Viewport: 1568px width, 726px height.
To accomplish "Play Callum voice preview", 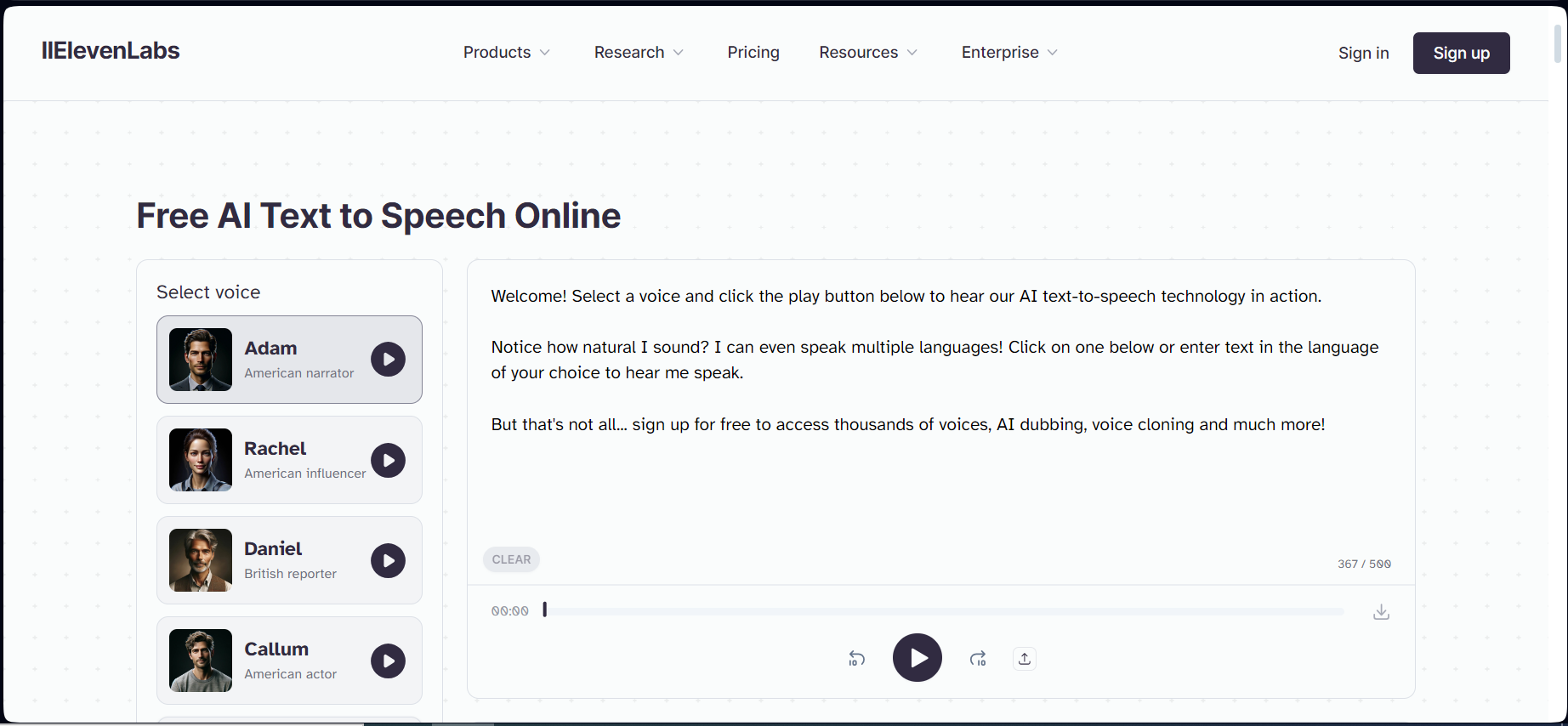I will pyautogui.click(x=388, y=661).
